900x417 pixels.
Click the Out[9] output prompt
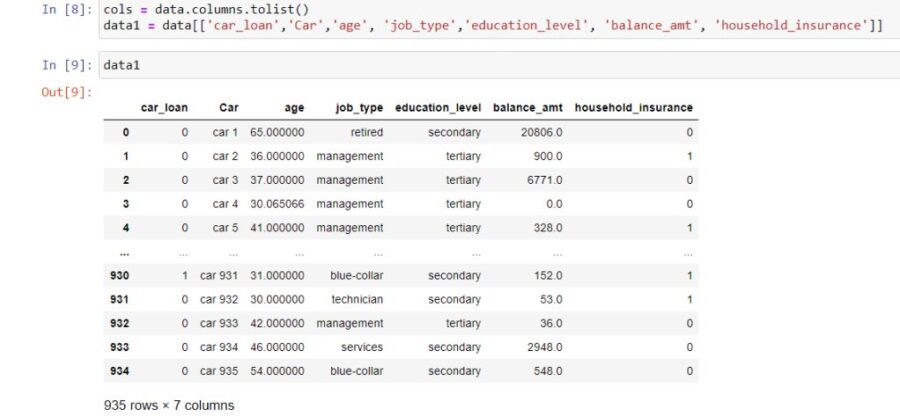pos(67,92)
